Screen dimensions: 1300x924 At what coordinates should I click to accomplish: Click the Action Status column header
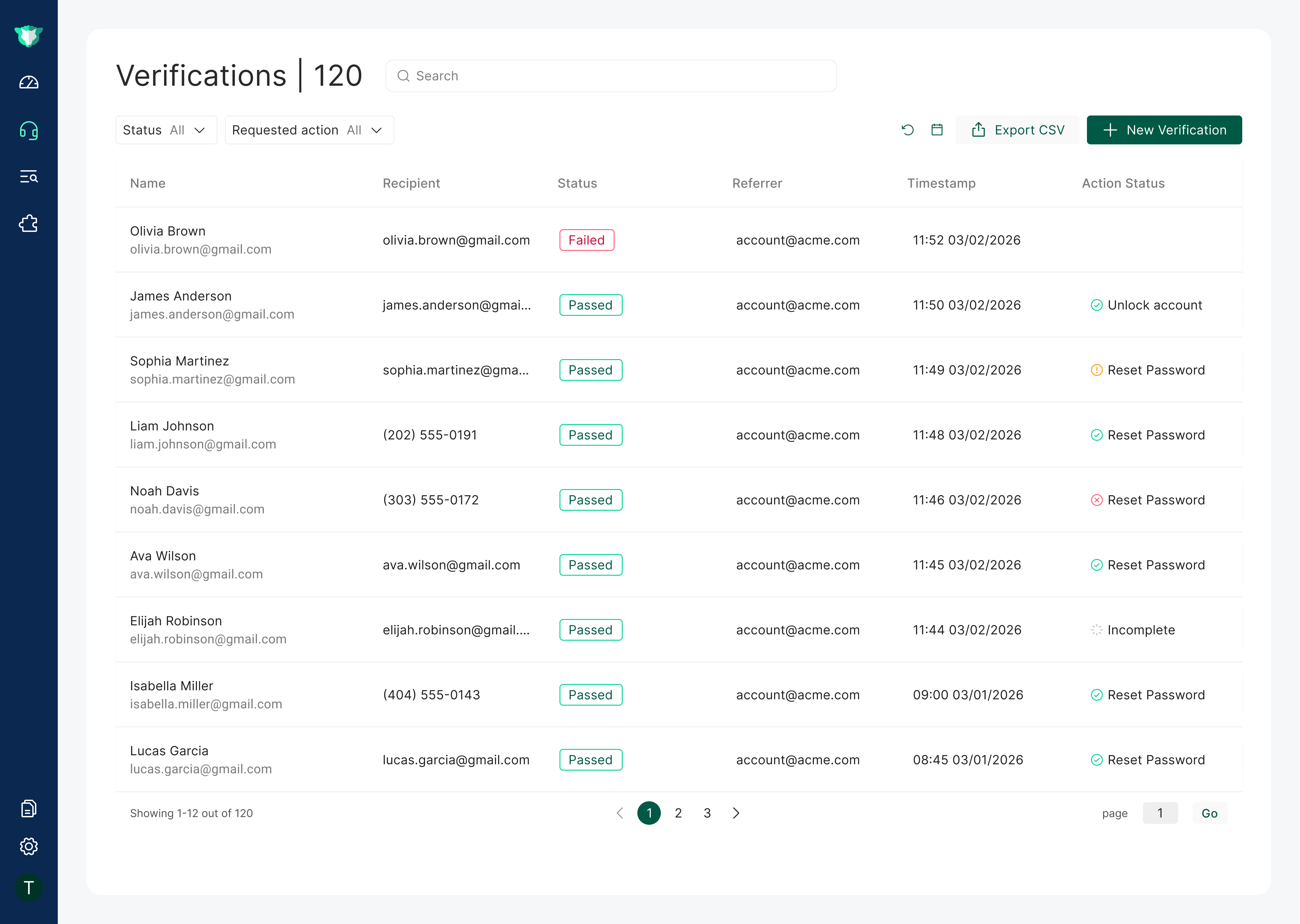1123,183
